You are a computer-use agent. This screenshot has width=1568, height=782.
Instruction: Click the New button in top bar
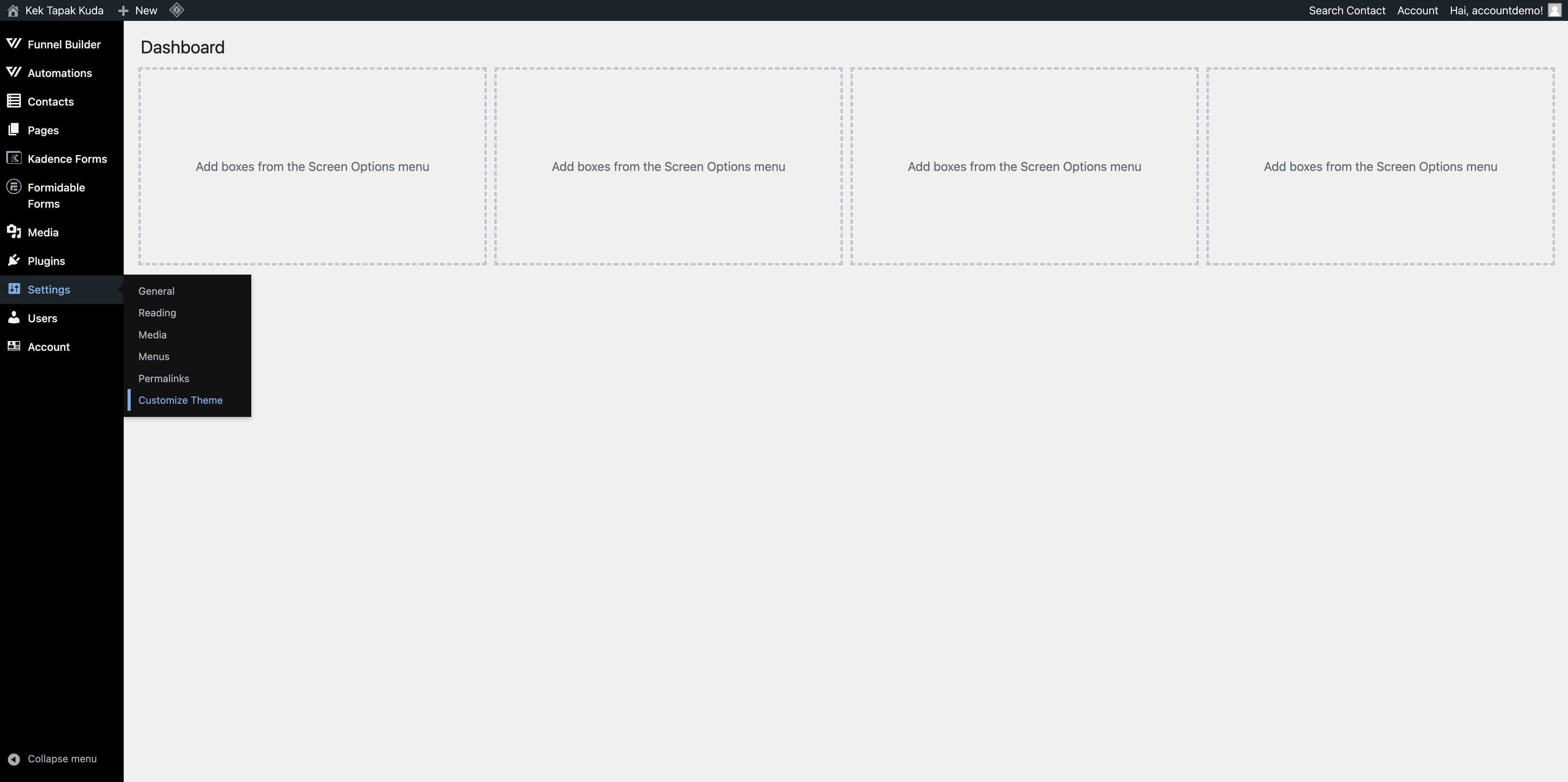[x=136, y=10]
